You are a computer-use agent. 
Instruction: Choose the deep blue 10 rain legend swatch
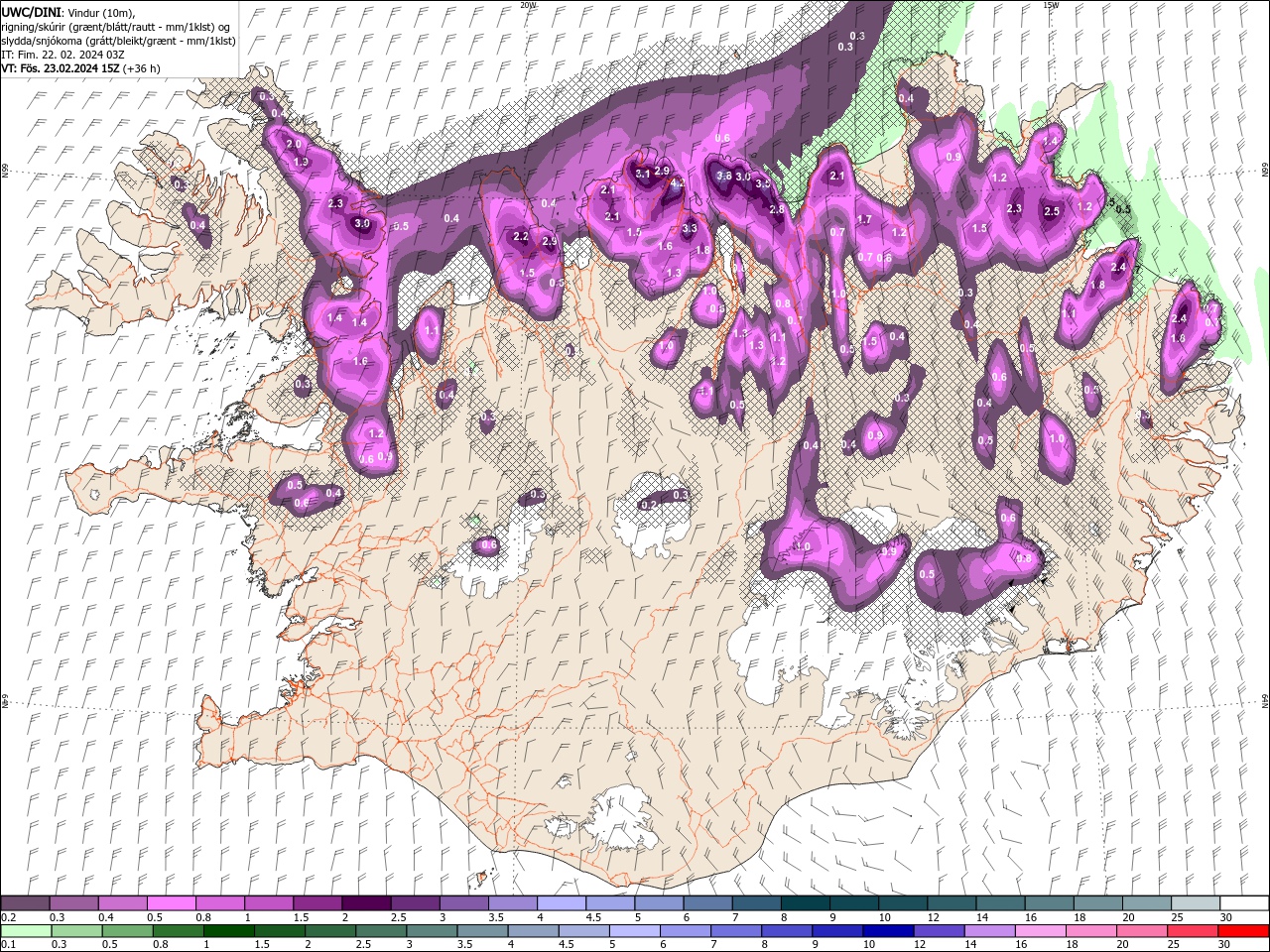[887, 931]
